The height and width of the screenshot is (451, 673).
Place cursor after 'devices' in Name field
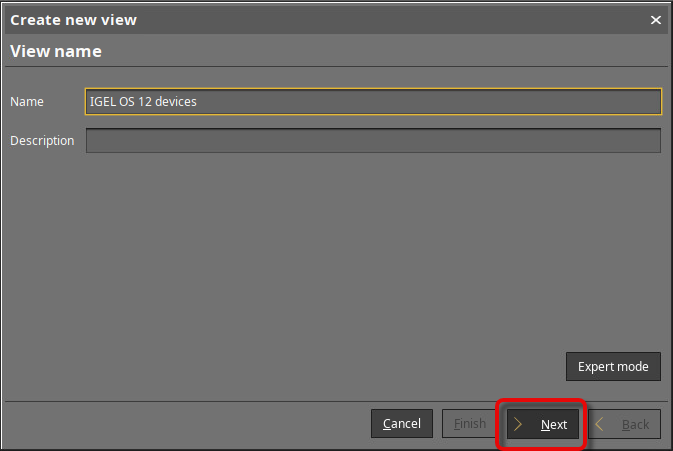click(x=198, y=102)
